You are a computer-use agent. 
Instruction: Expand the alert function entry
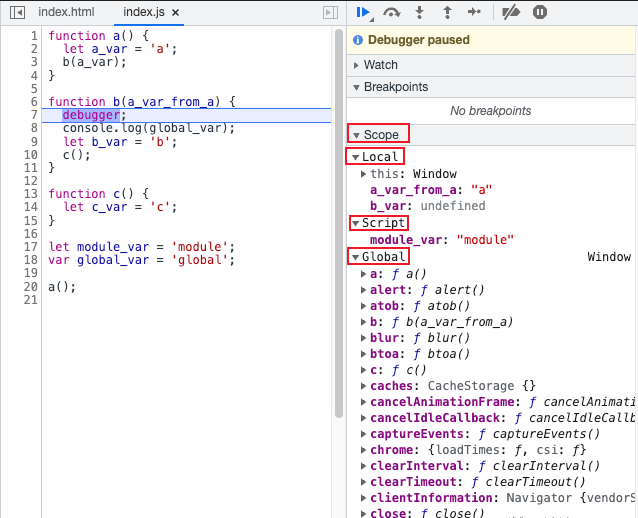[363, 290]
